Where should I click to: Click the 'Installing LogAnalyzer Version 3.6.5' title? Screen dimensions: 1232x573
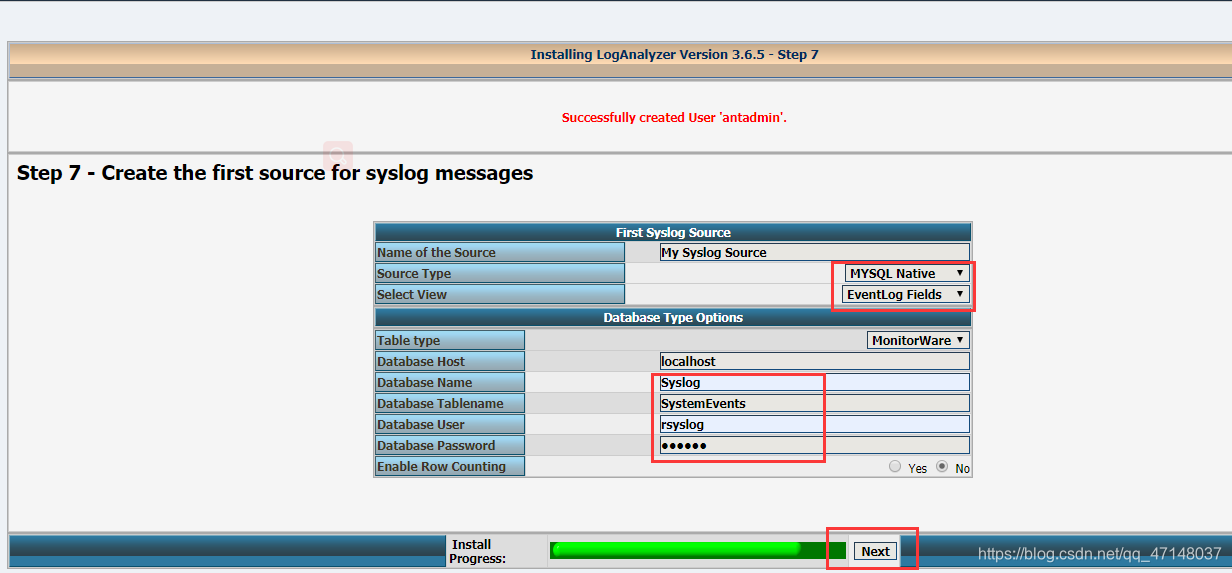pos(674,54)
